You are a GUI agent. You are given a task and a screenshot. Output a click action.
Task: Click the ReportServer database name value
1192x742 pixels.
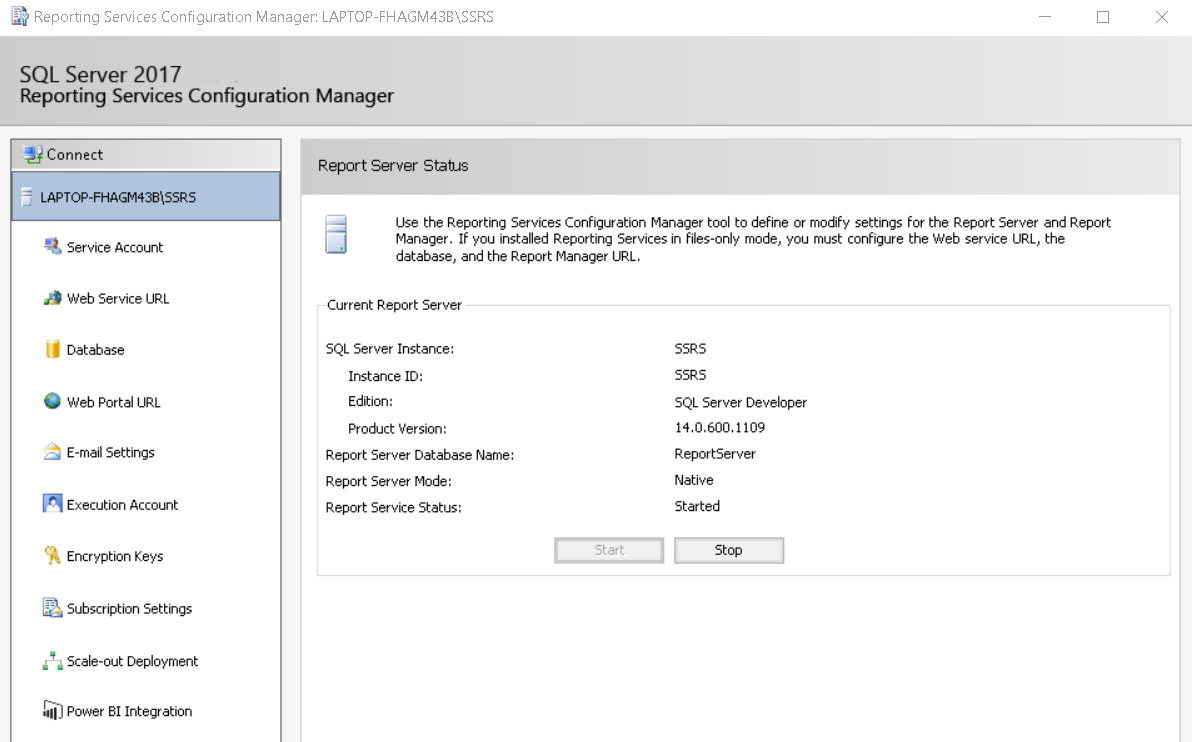[x=715, y=454]
